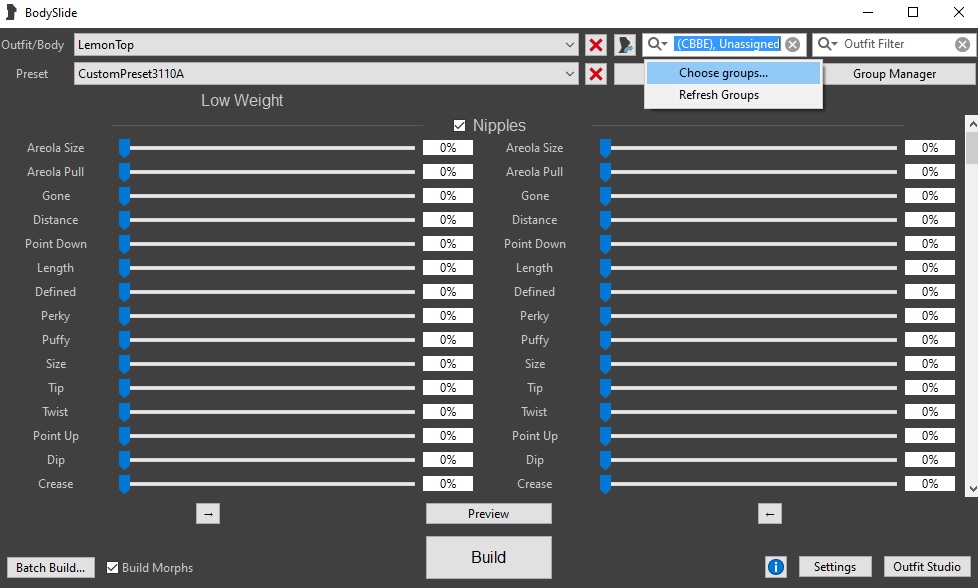Click the body silhouette icon beside outfit delete
This screenshot has height=588, width=978.
click(x=625, y=45)
